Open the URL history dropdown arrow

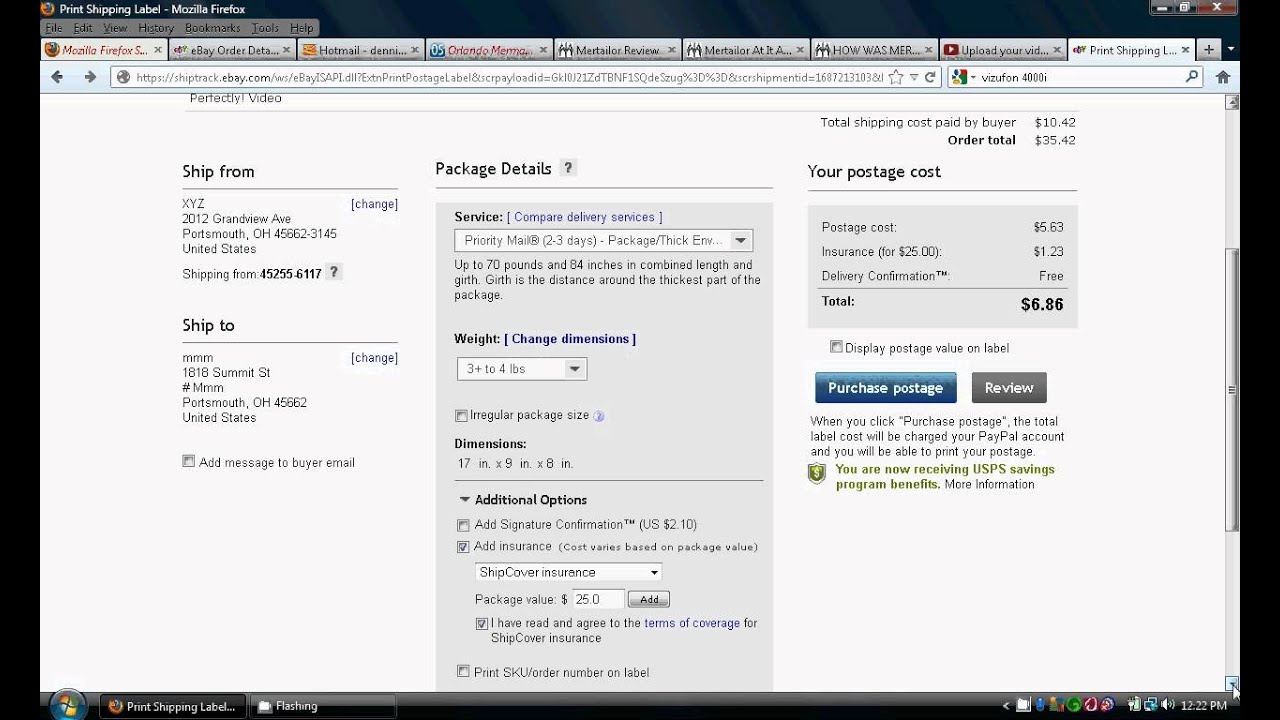point(913,77)
